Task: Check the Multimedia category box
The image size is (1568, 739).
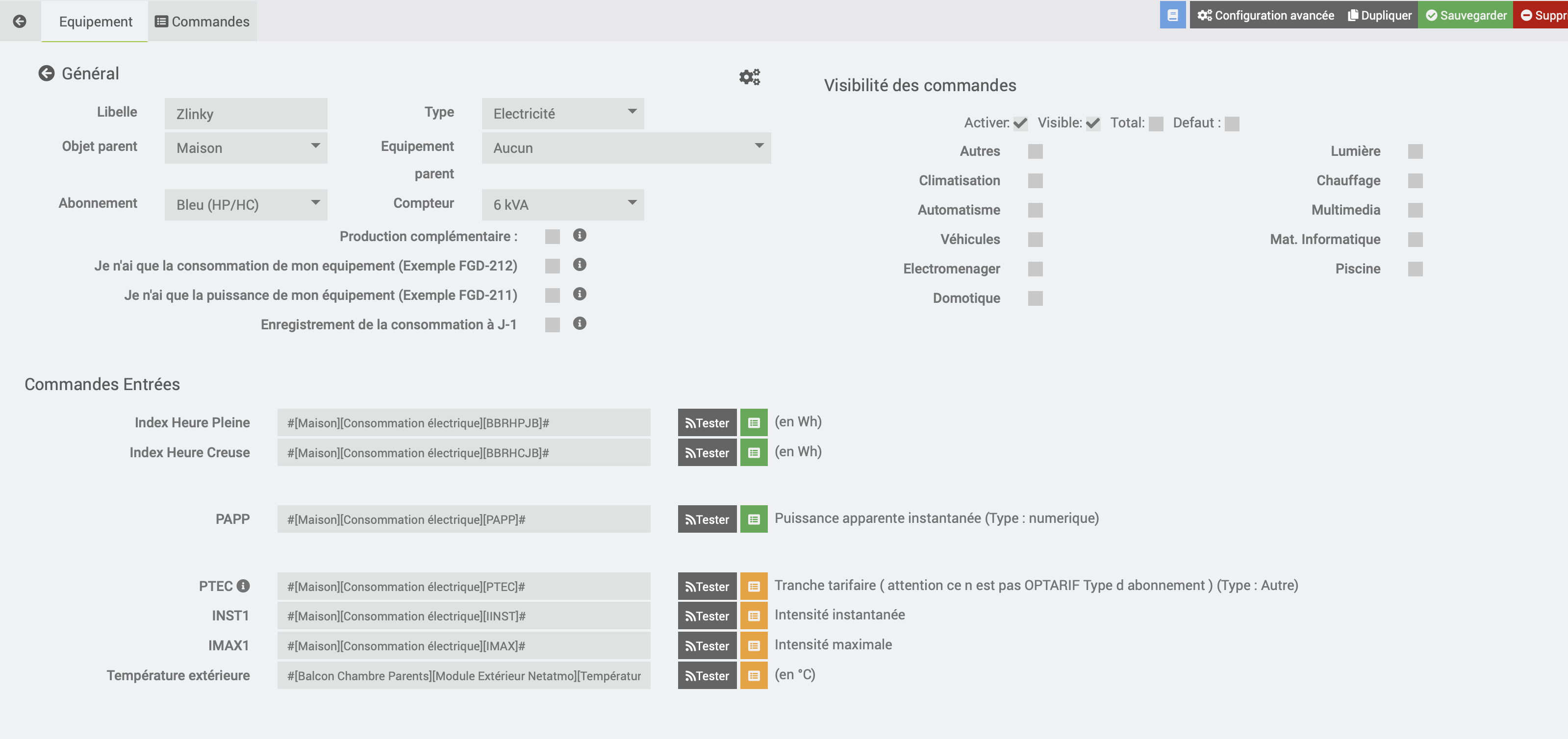Action: pyautogui.click(x=1415, y=210)
